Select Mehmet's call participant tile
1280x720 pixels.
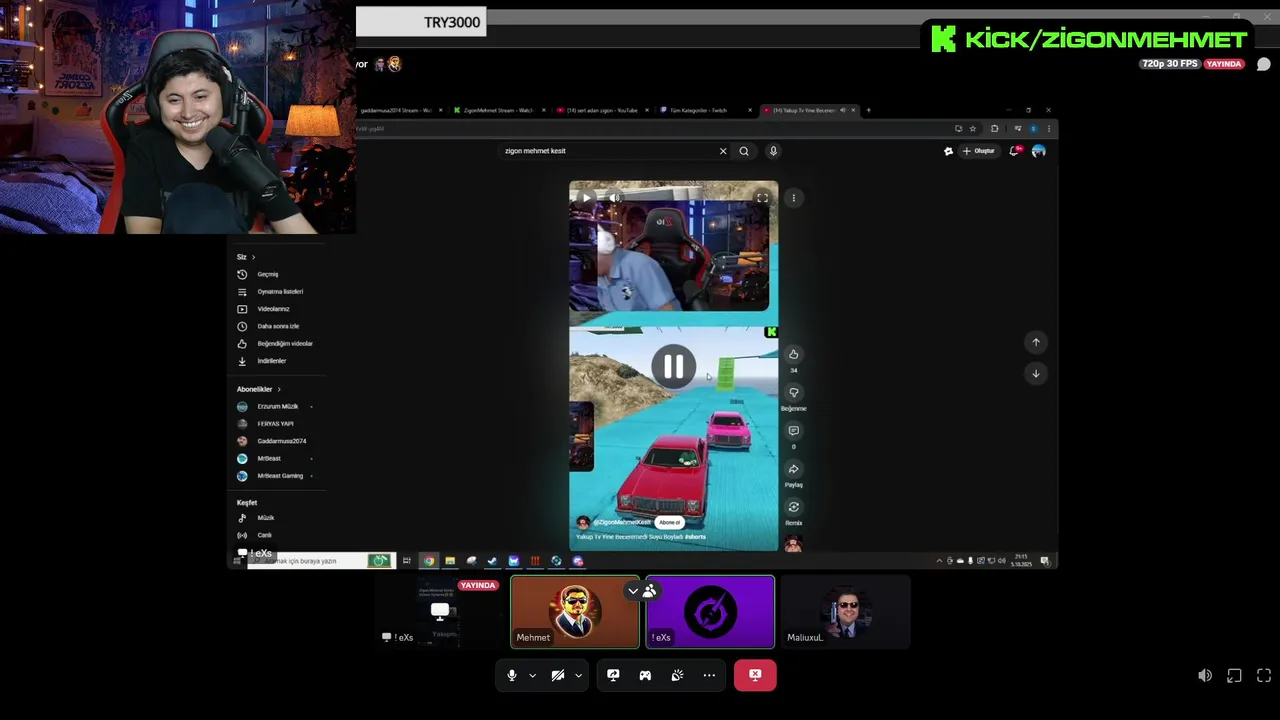[575, 612]
